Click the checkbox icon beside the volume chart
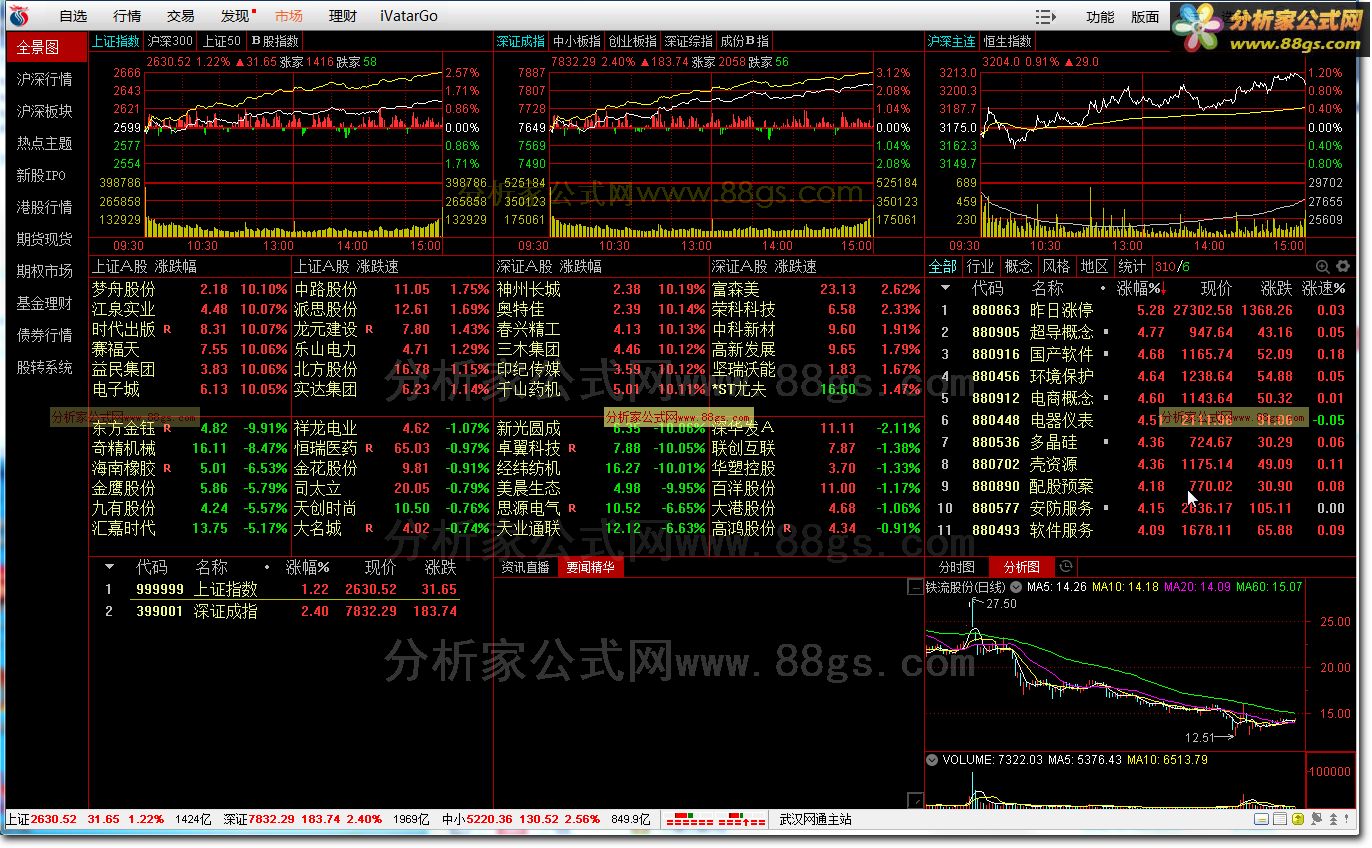1372x848 pixels. click(915, 799)
